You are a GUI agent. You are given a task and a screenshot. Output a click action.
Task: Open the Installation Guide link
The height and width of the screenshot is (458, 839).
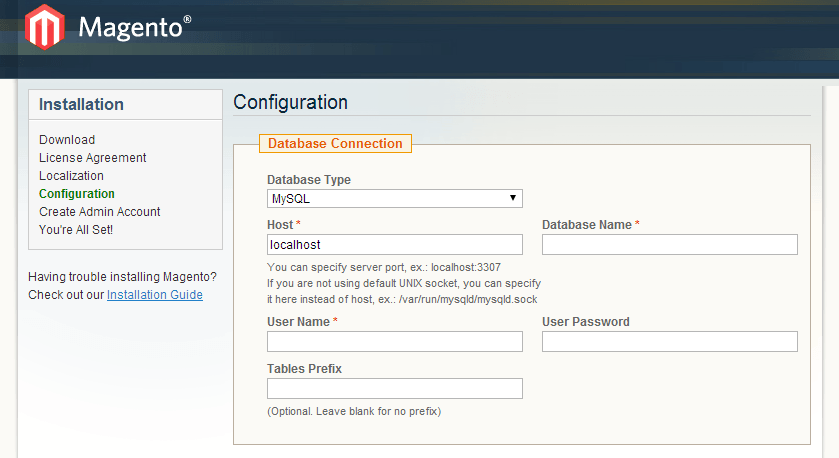click(x=155, y=295)
